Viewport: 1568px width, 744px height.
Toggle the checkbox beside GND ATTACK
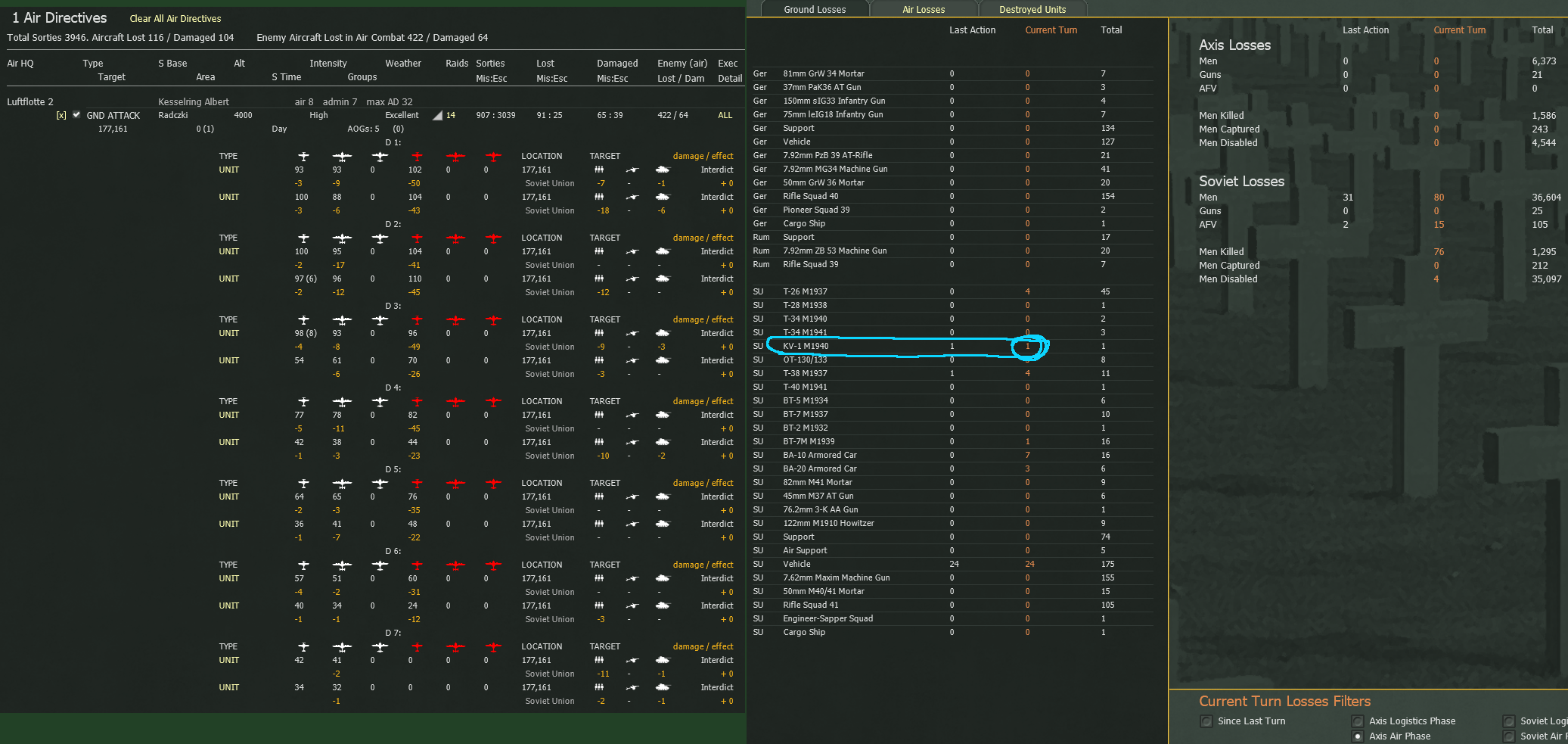[76, 115]
